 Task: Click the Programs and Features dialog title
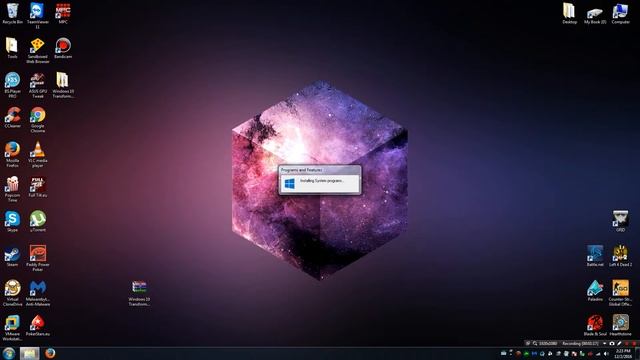(301, 170)
